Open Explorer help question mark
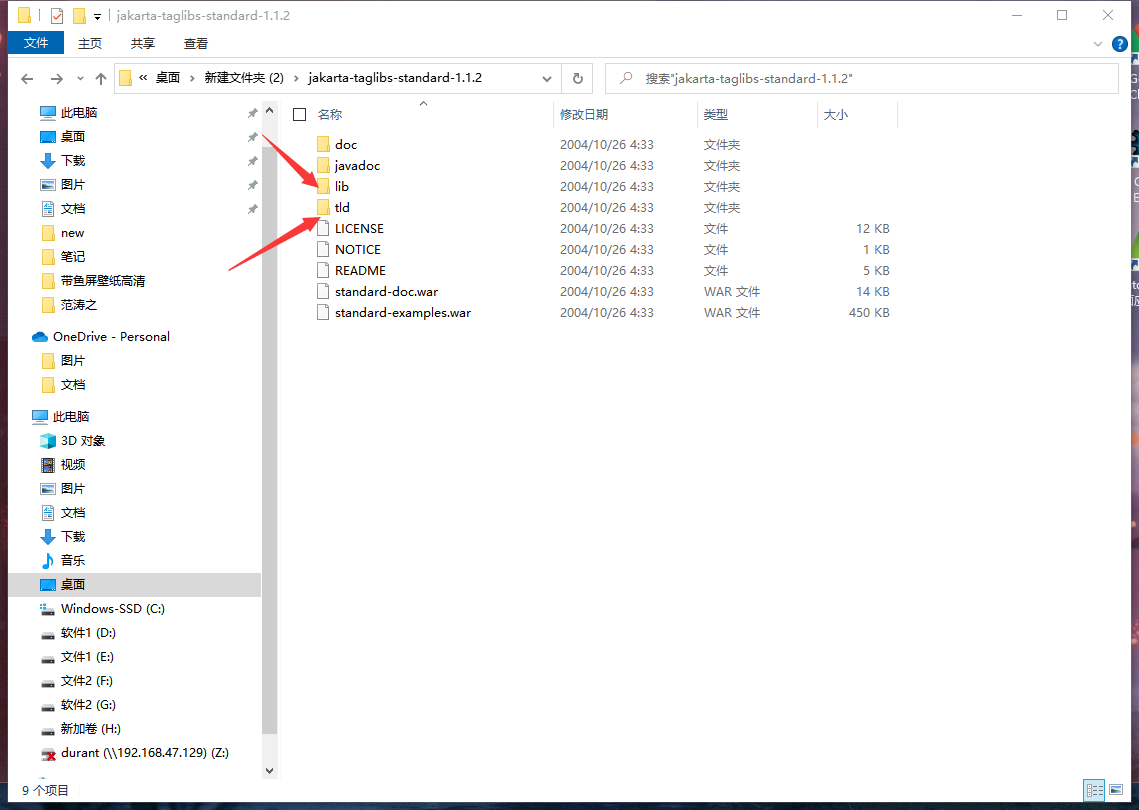Image resolution: width=1139 pixels, height=810 pixels. [1119, 44]
